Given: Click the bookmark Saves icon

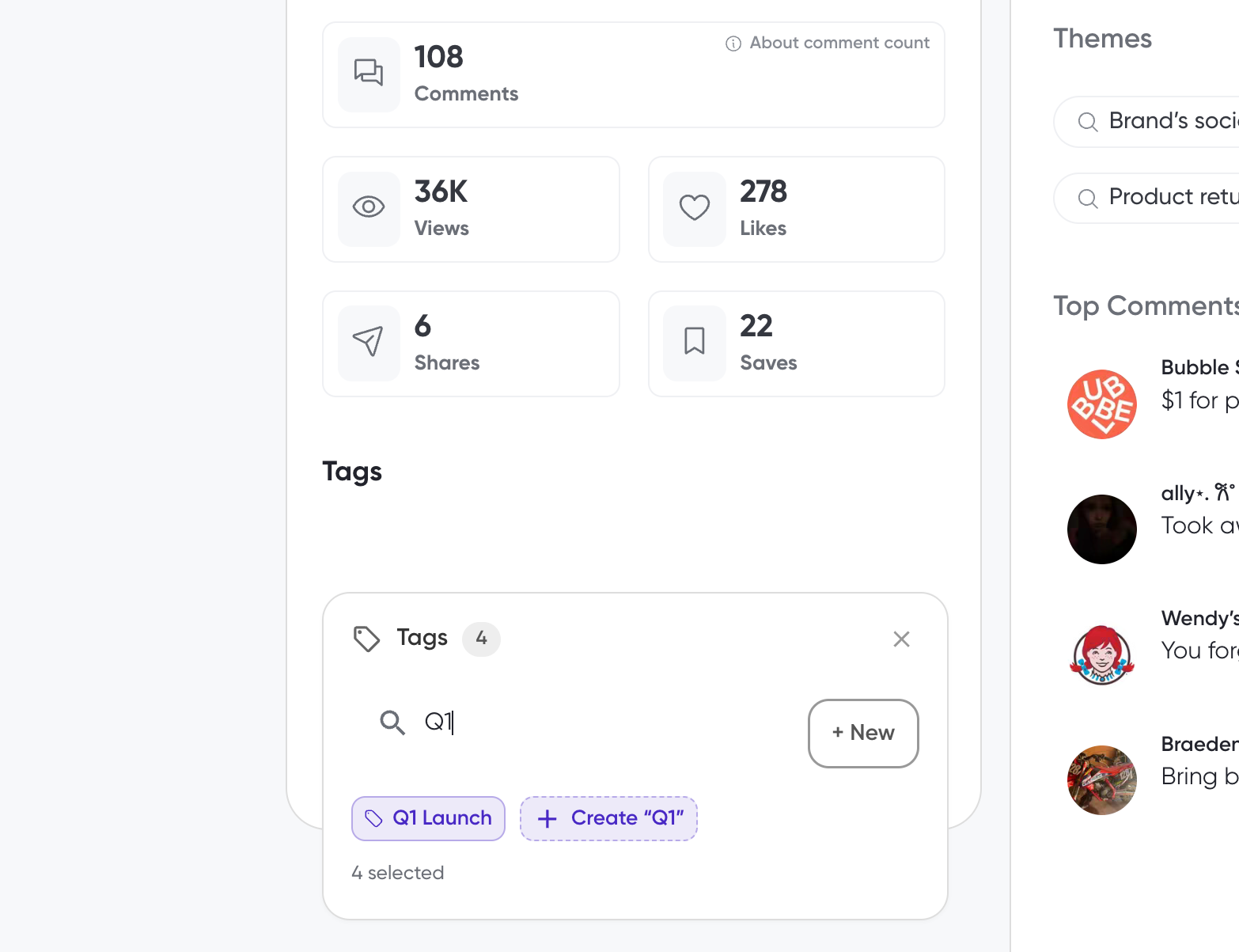Looking at the screenshot, I should click(x=695, y=341).
